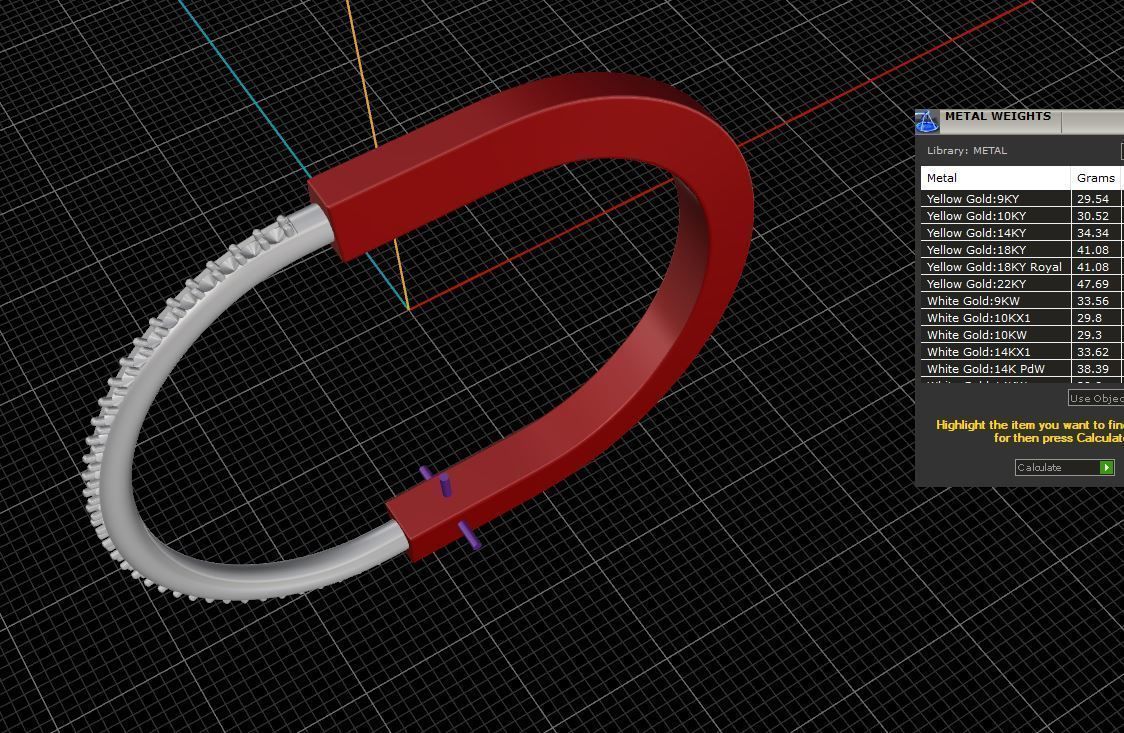1124x733 pixels.
Task: Click the 38.39 grams value
Action: coord(1092,369)
